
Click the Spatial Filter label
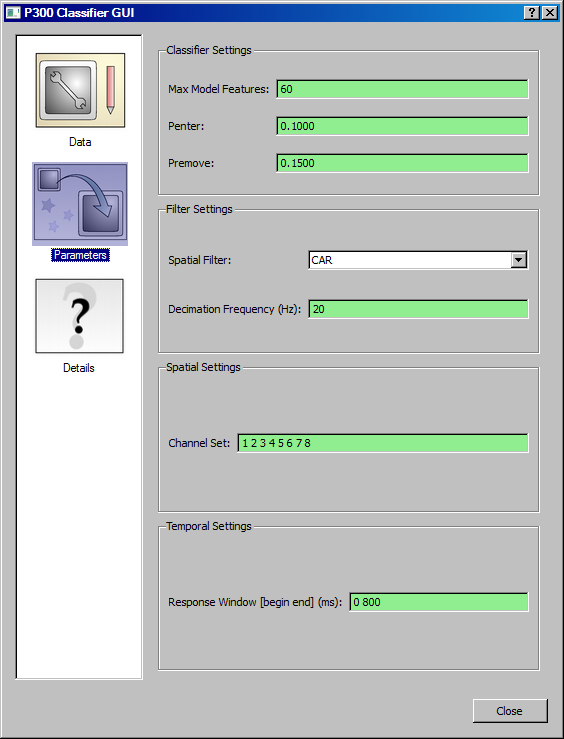point(200,260)
